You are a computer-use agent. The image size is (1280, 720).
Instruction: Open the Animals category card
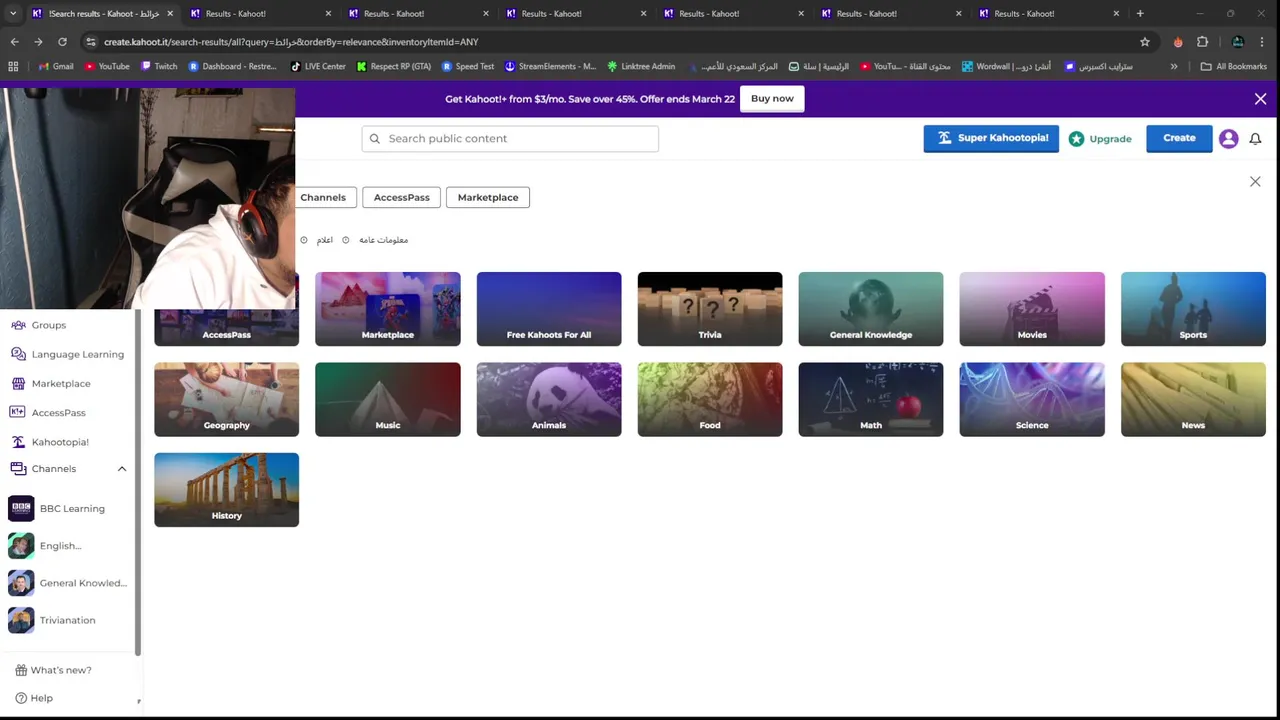point(549,399)
